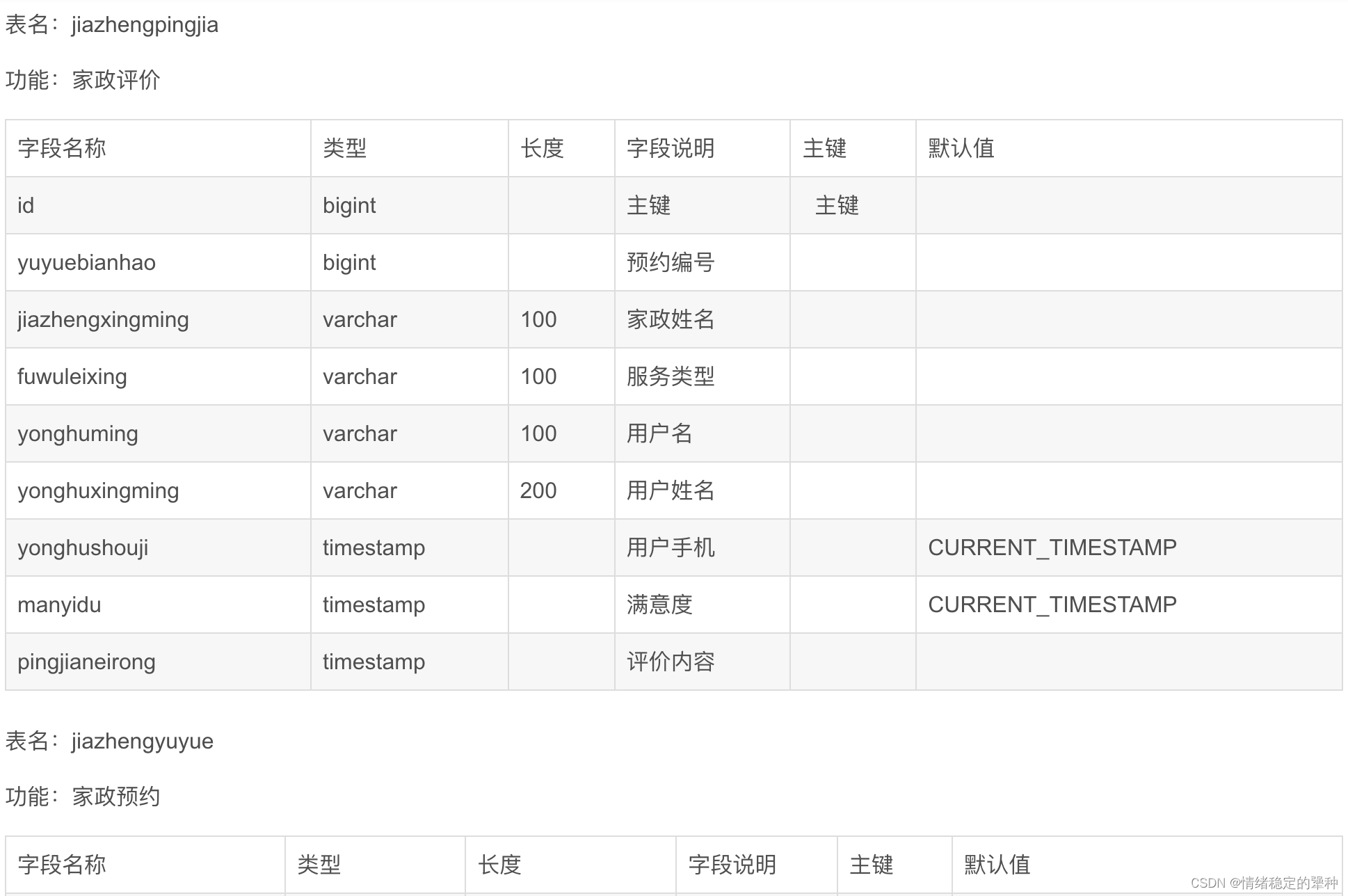
Task: Click the jiazhengxingming field name
Action: click(x=103, y=320)
